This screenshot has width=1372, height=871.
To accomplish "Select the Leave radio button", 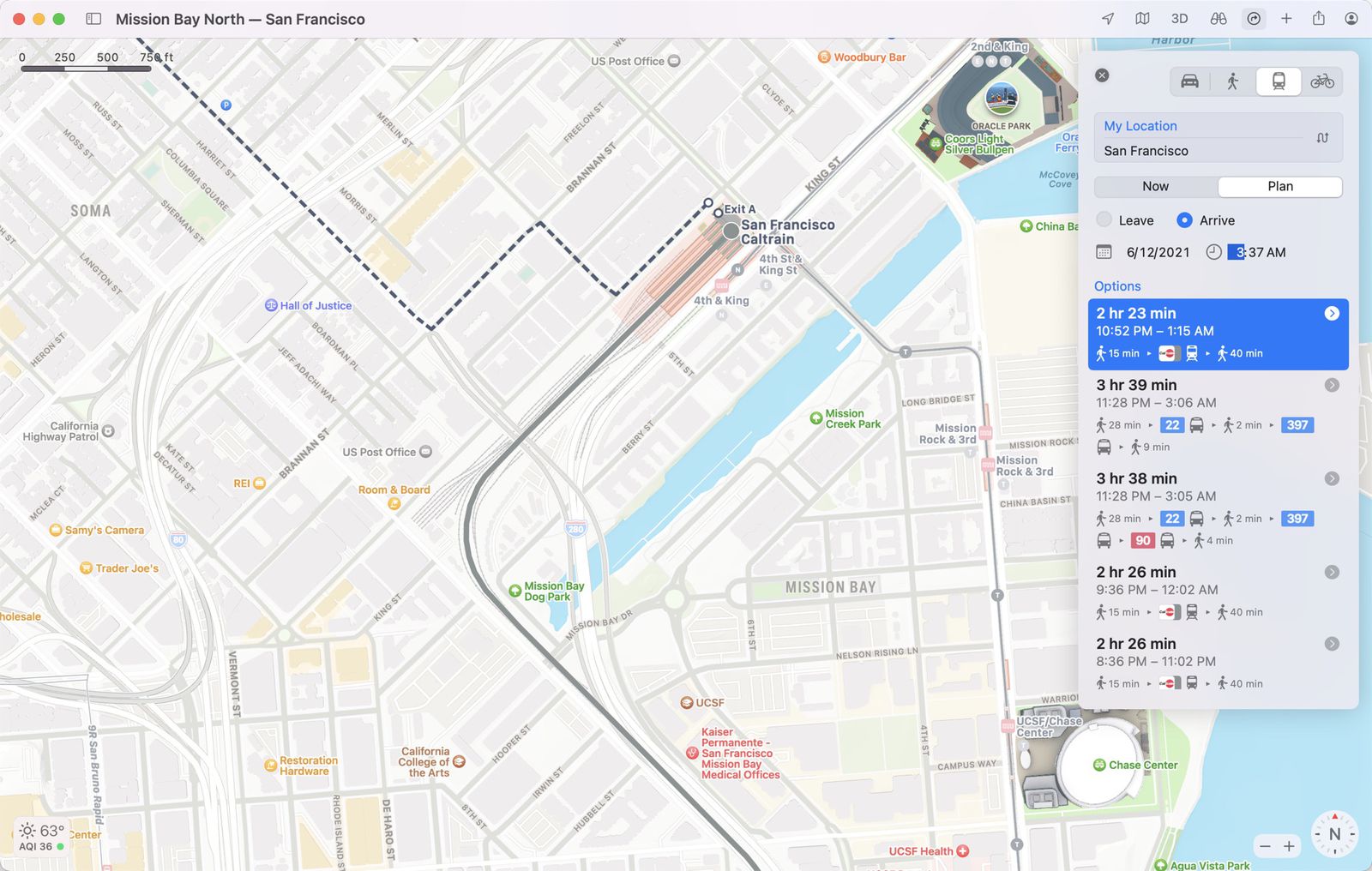I will [x=1104, y=220].
